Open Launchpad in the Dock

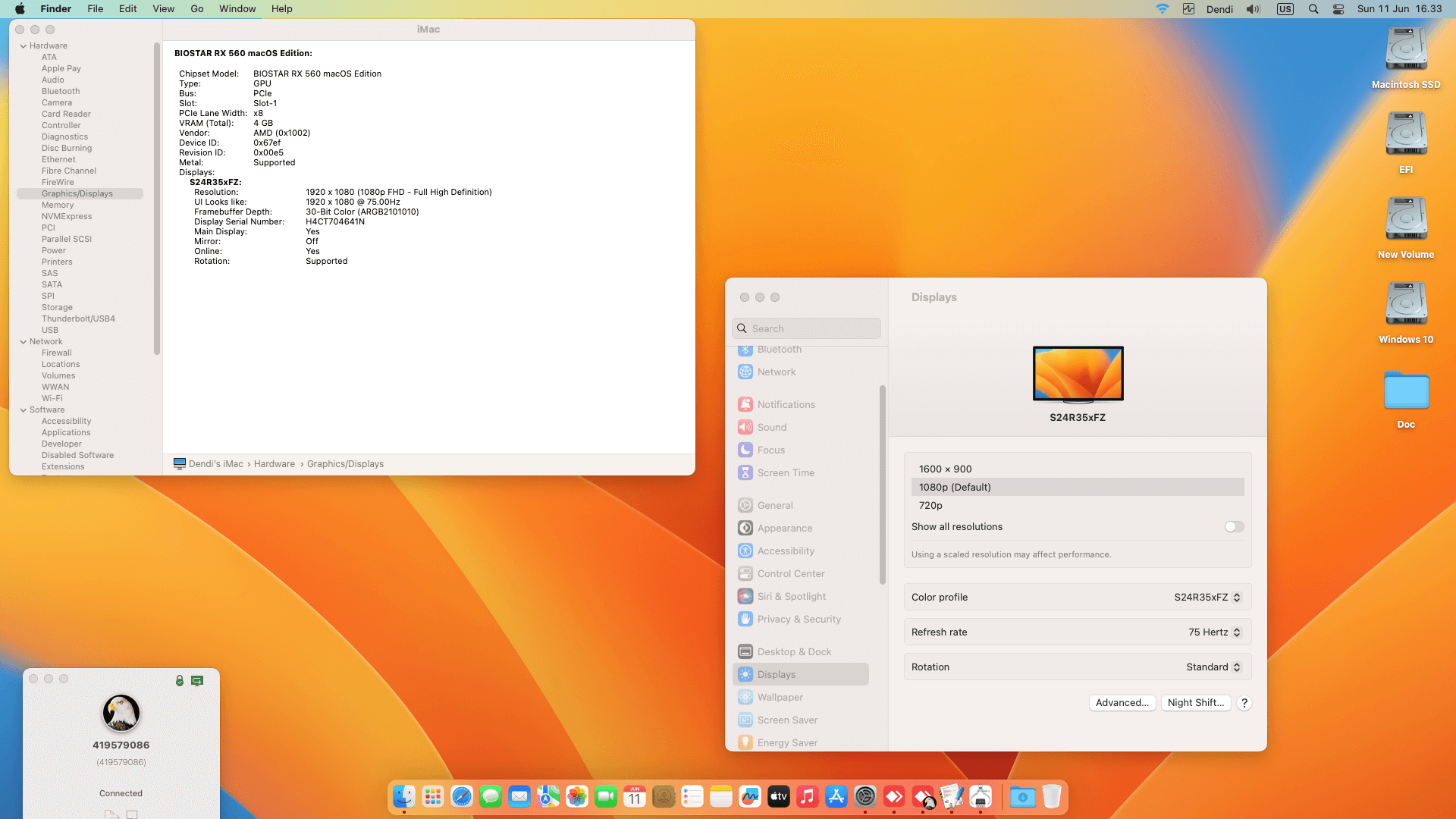click(x=433, y=796)
